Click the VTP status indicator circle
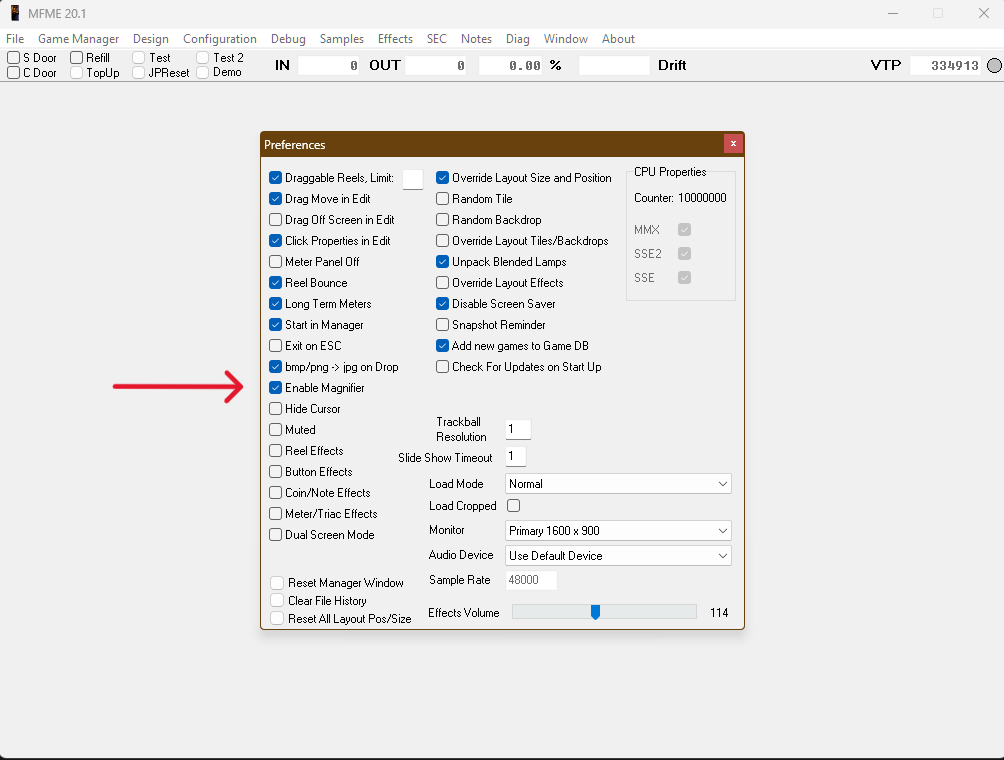 [x=993, y=66]
